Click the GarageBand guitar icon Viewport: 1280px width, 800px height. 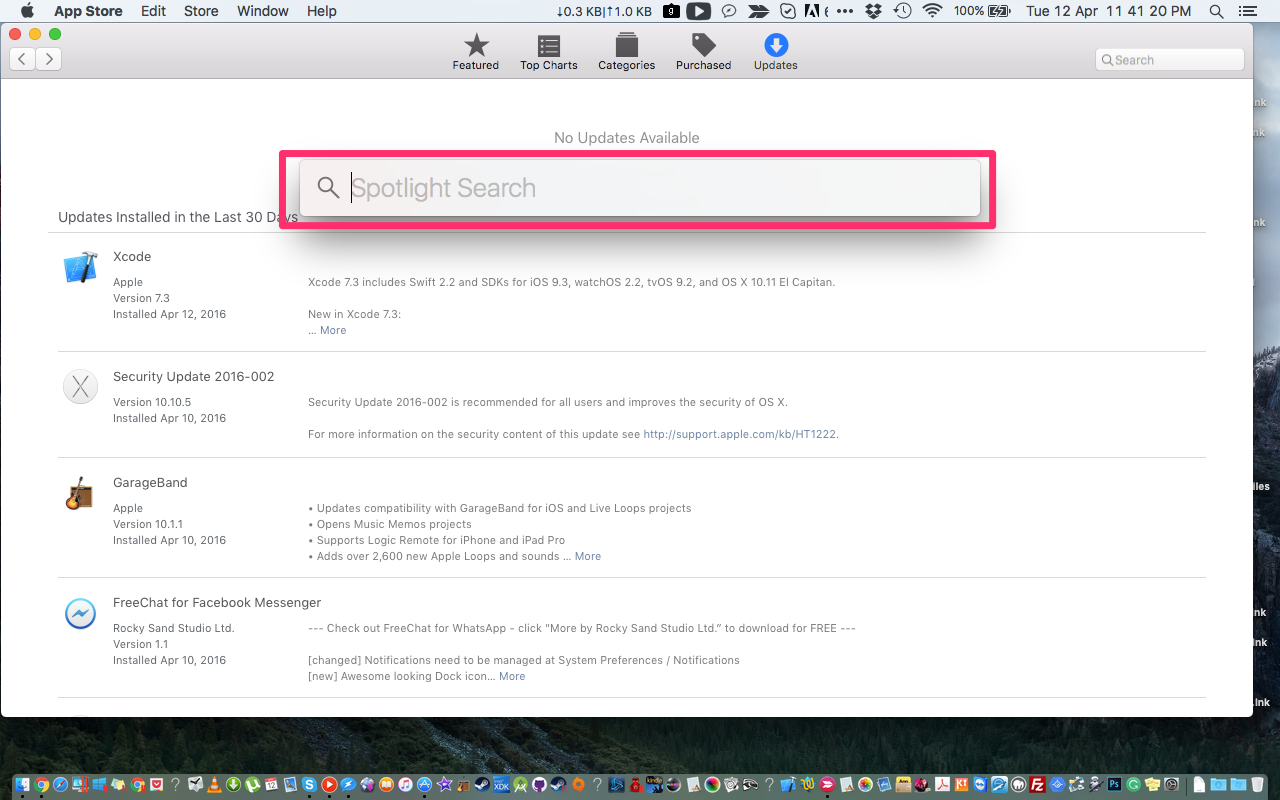tap(80, 493)
